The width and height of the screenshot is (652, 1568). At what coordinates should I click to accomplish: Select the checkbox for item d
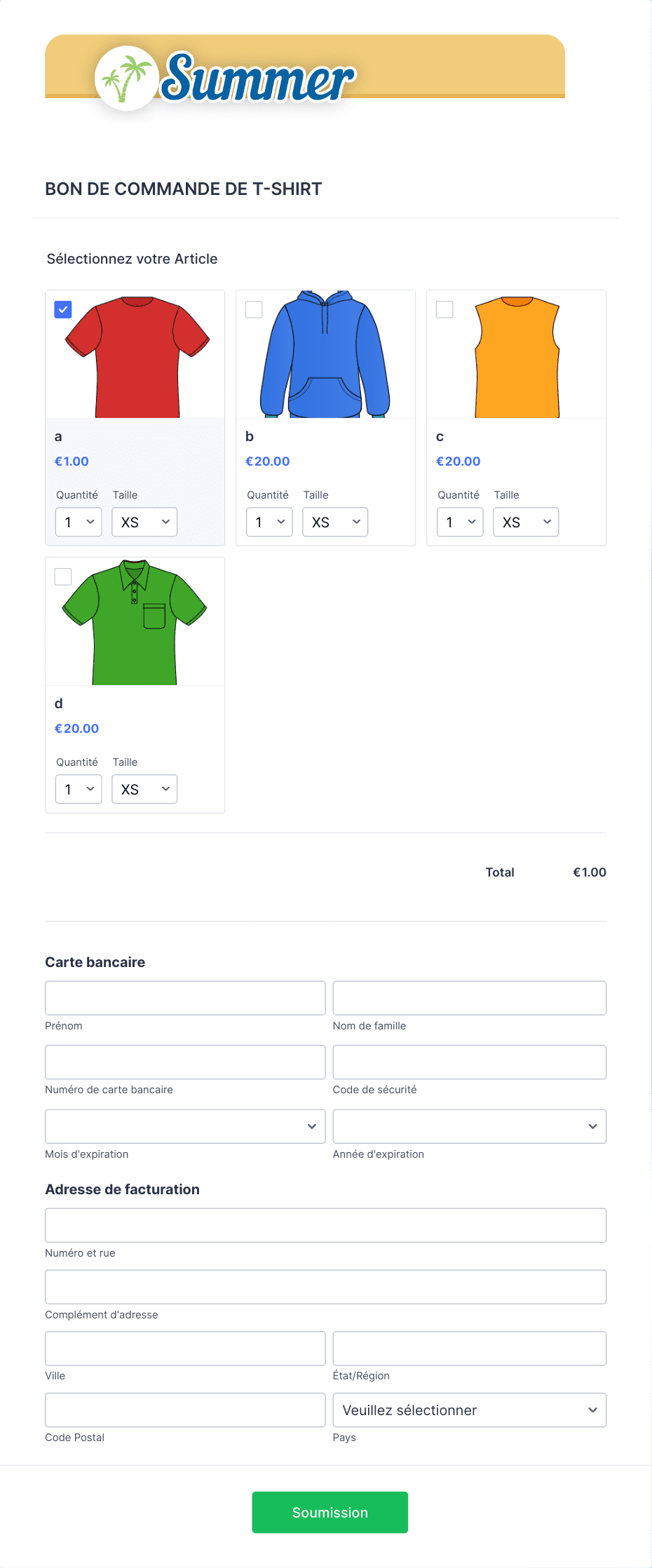pyautogui.click(x=63, y=576)
